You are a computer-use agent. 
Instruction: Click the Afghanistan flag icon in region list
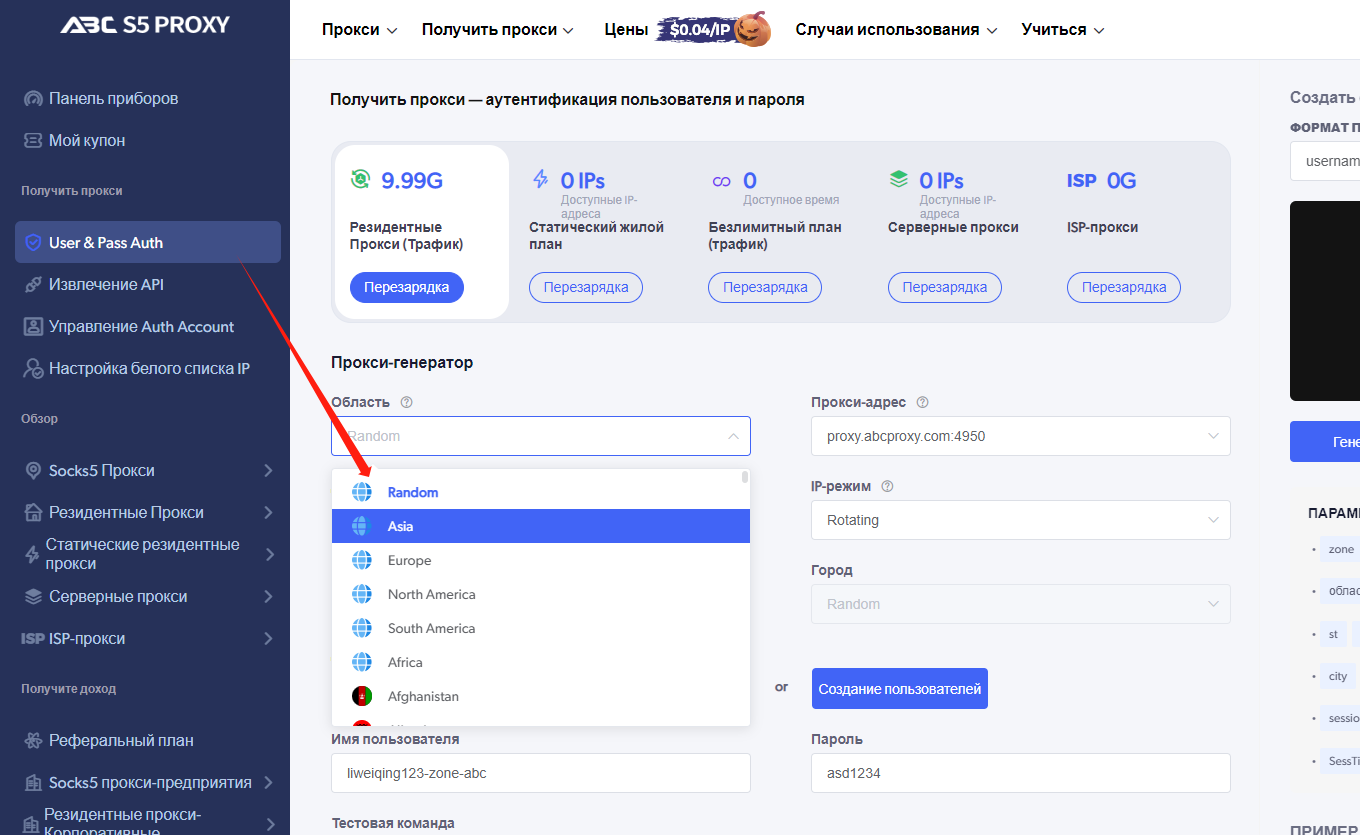point(362,696)
